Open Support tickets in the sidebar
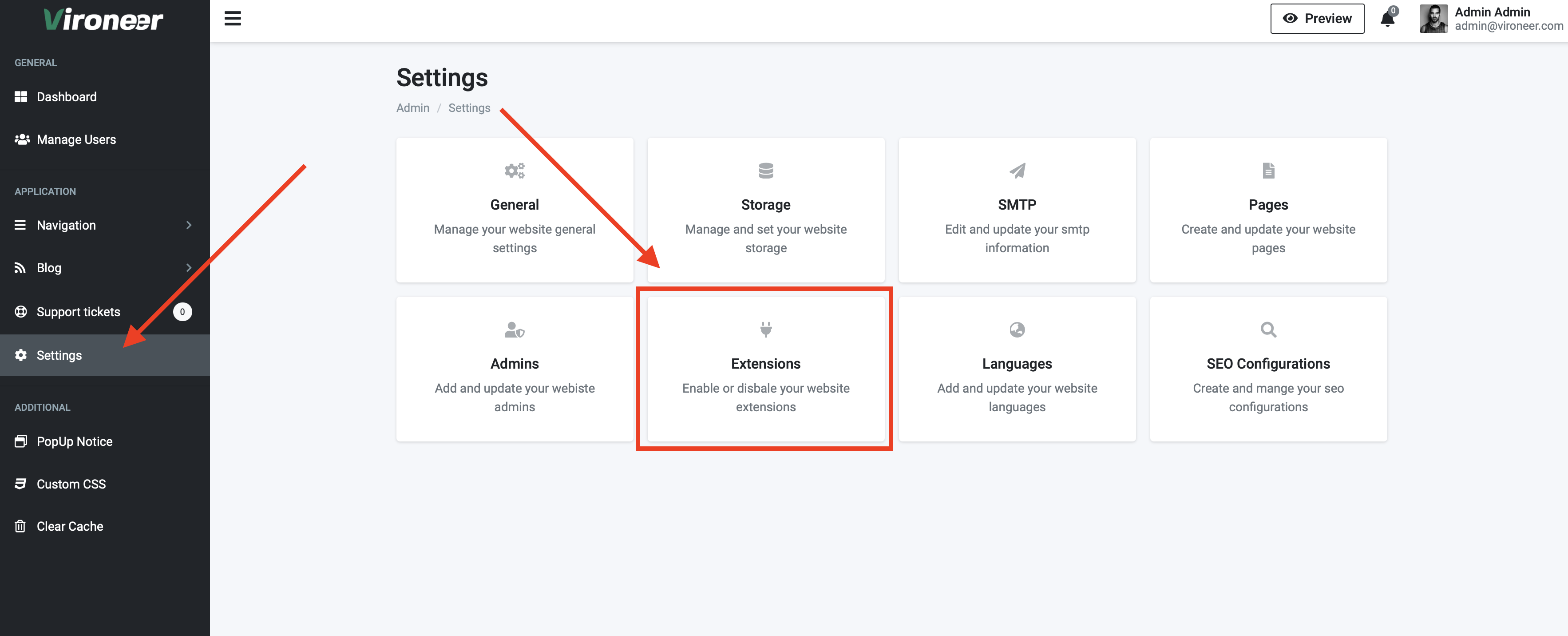Screen dimensions: 1568x636 [79, 312]
